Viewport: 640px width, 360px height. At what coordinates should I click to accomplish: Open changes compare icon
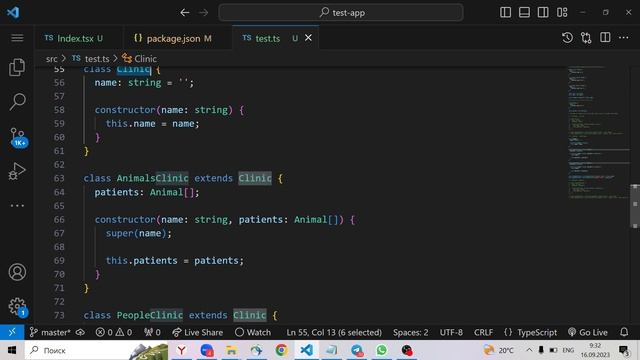point(586,38)
